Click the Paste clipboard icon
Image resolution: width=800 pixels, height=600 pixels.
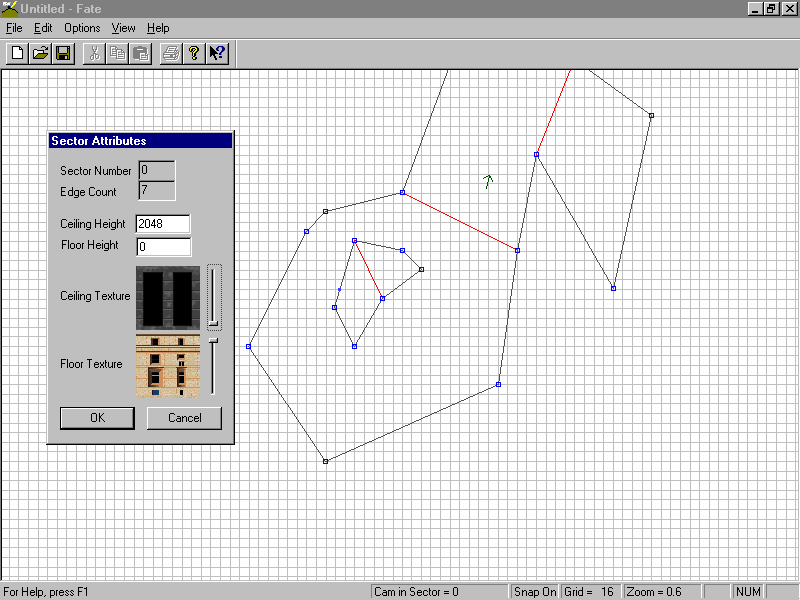[140, 53]
